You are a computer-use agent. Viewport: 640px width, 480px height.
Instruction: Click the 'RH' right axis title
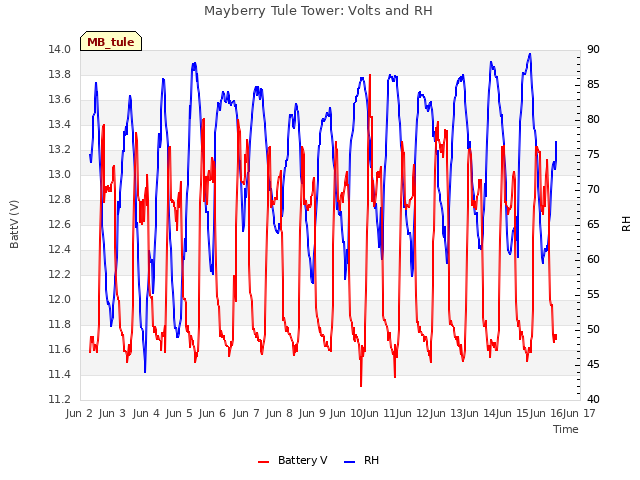(626, 224)
